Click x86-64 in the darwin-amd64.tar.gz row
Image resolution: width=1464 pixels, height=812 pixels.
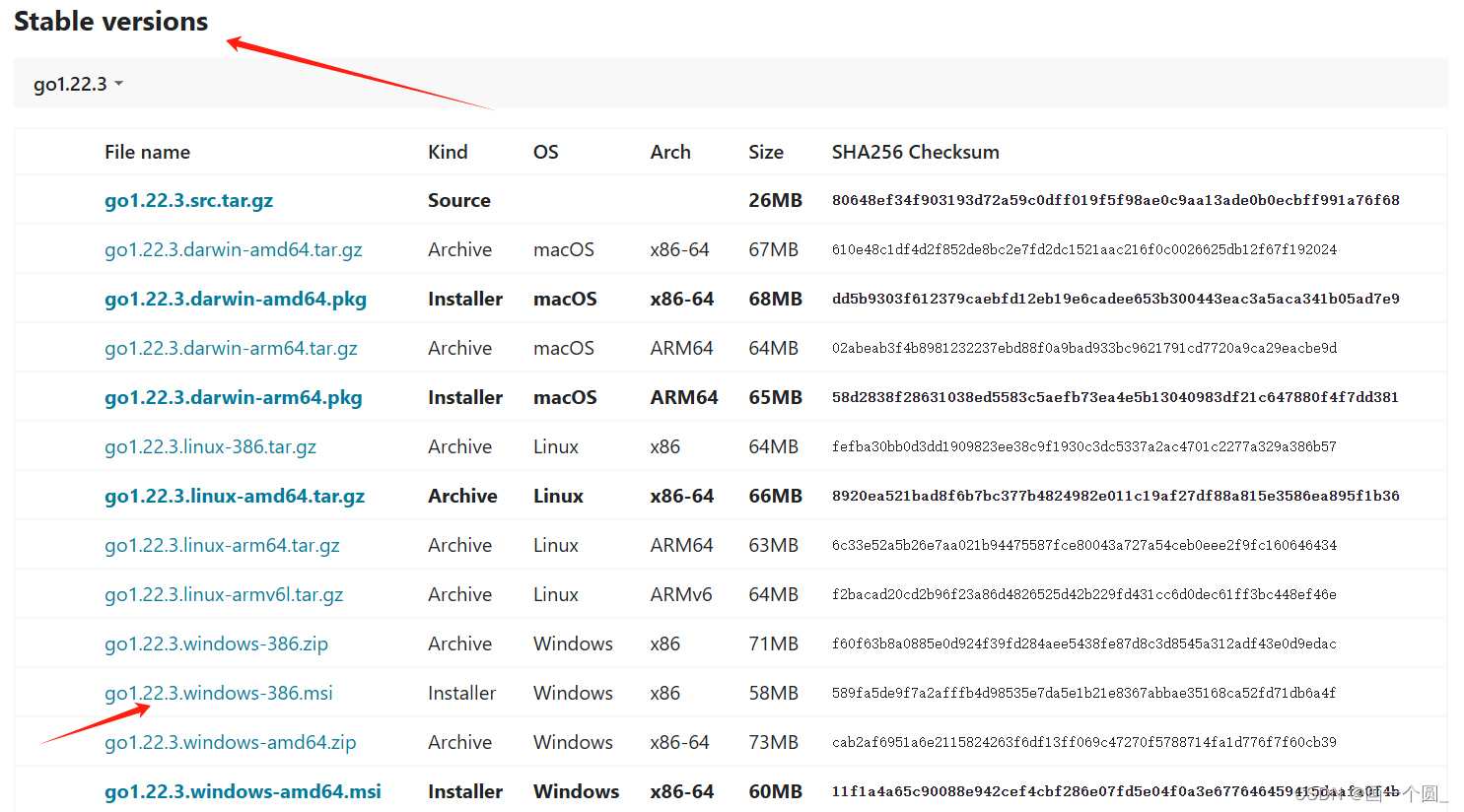679,249
